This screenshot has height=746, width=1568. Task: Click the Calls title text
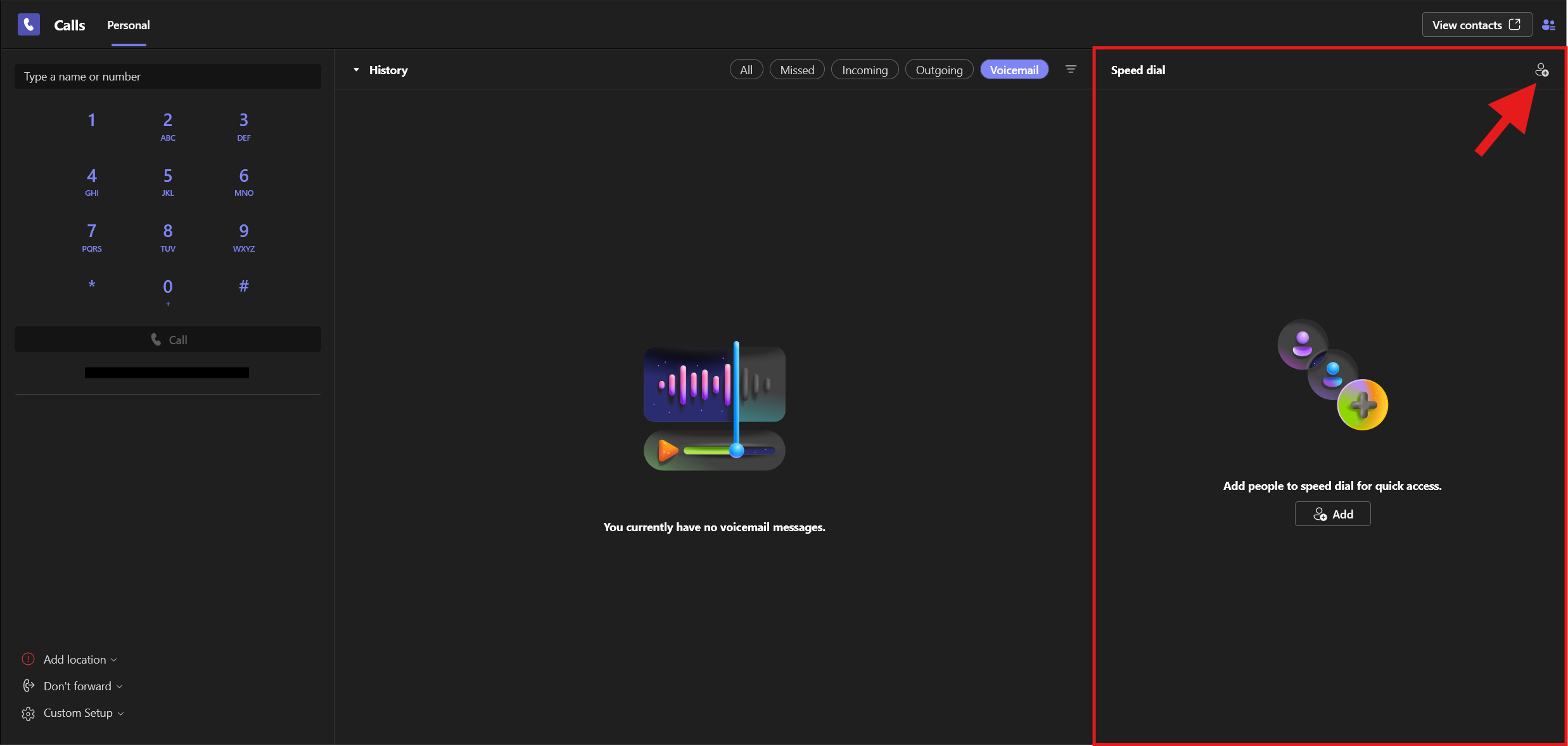(x=70, y=25)
